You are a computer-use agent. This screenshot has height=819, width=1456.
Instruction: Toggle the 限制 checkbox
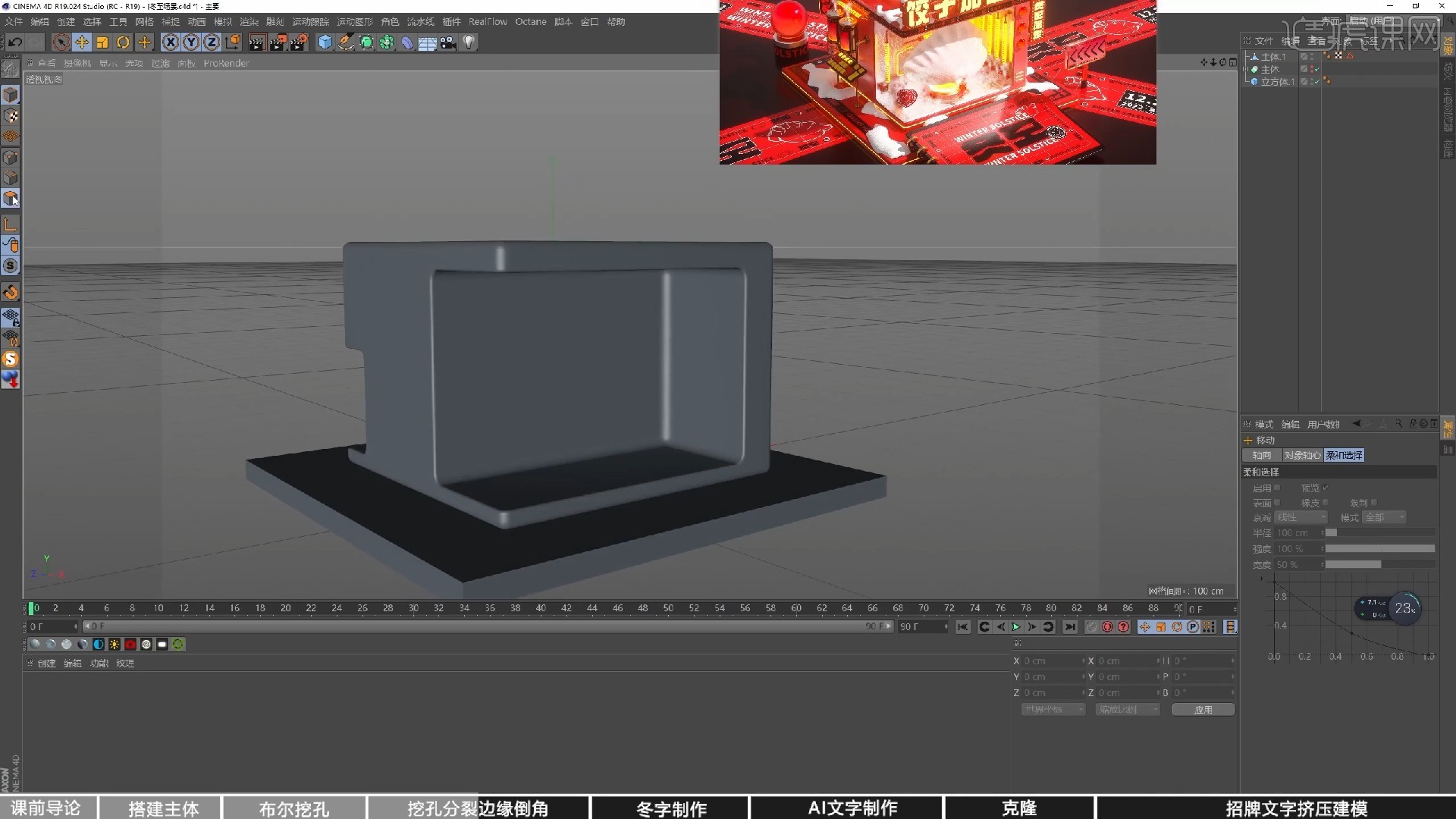point(1373,503)
